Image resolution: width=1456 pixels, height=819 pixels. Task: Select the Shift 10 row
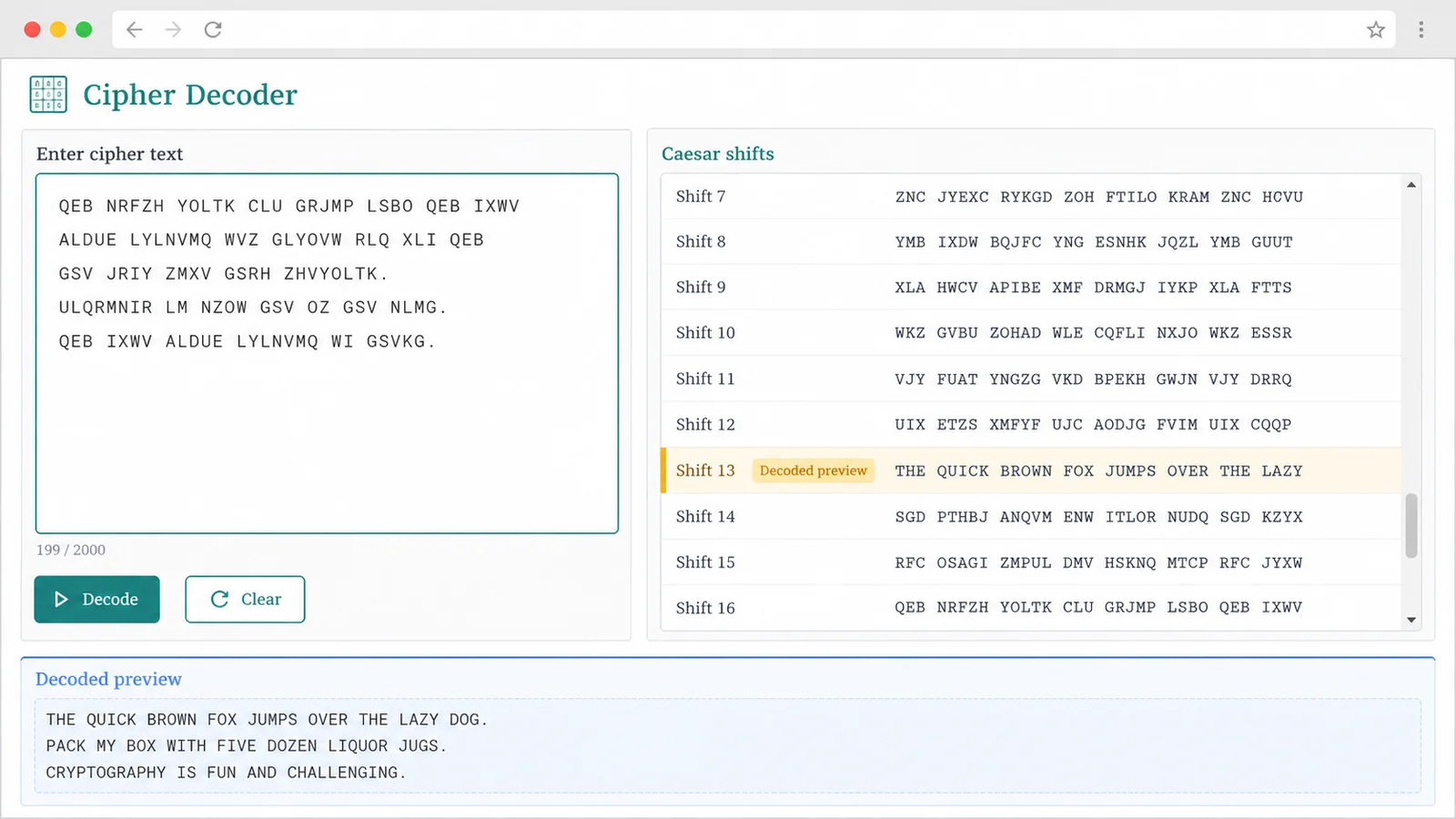pos(1031,333)
